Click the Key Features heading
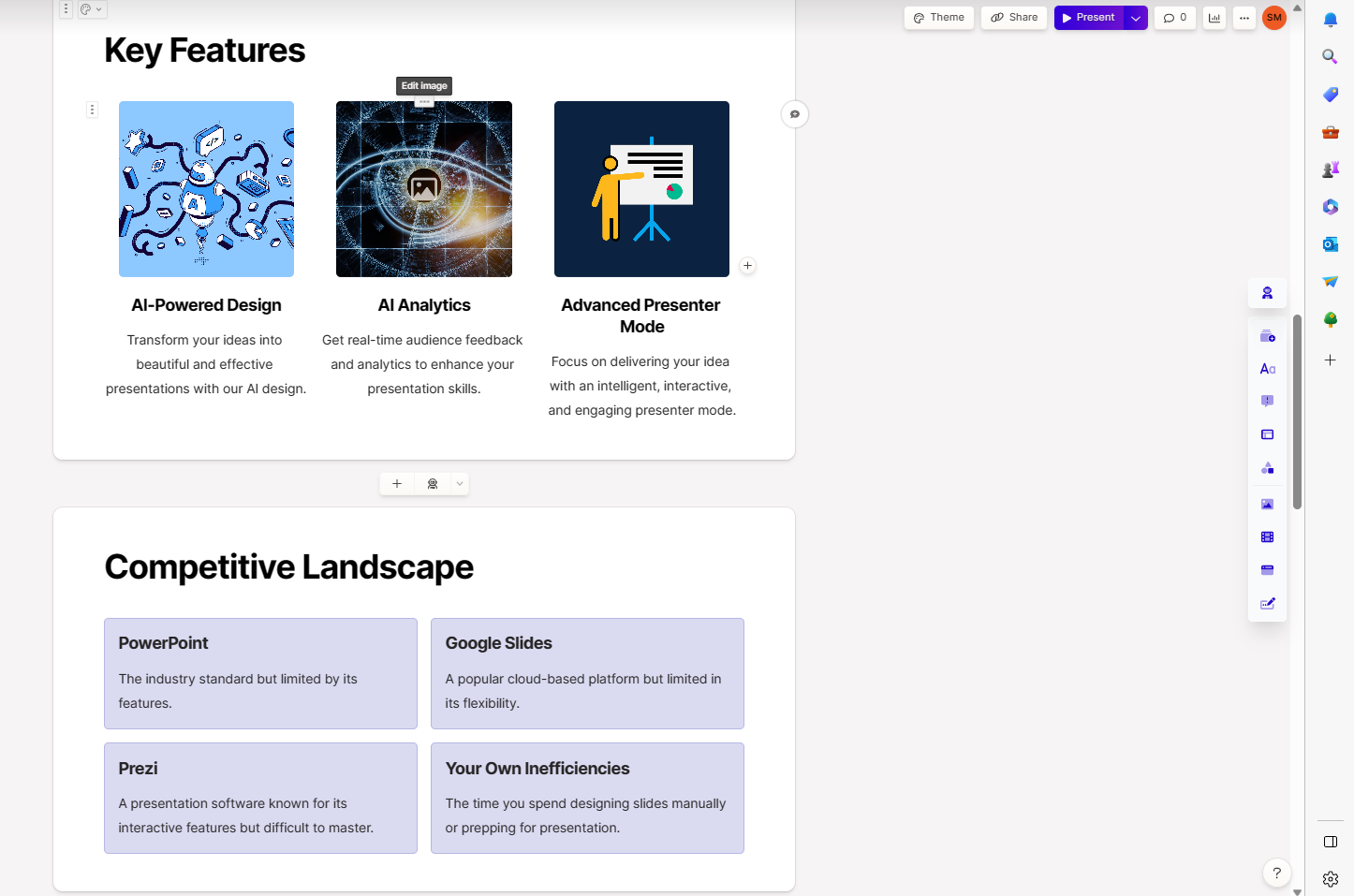Screen dimensions: 1354x896 tap(204, 51)
